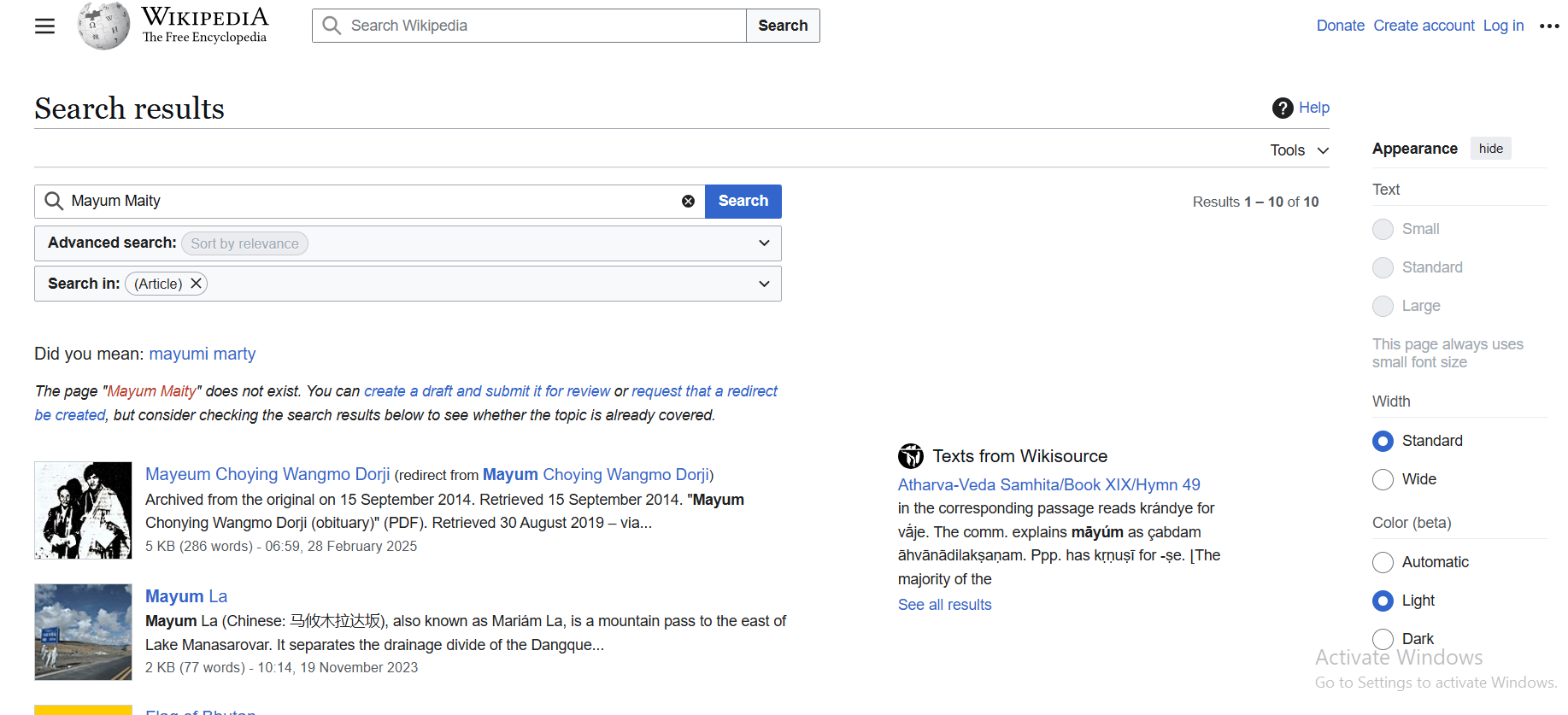The height and width of the screenshot is (715, 1568).
Task: Click the Wikisource logo icon
Action: click(x=911, y=456)
